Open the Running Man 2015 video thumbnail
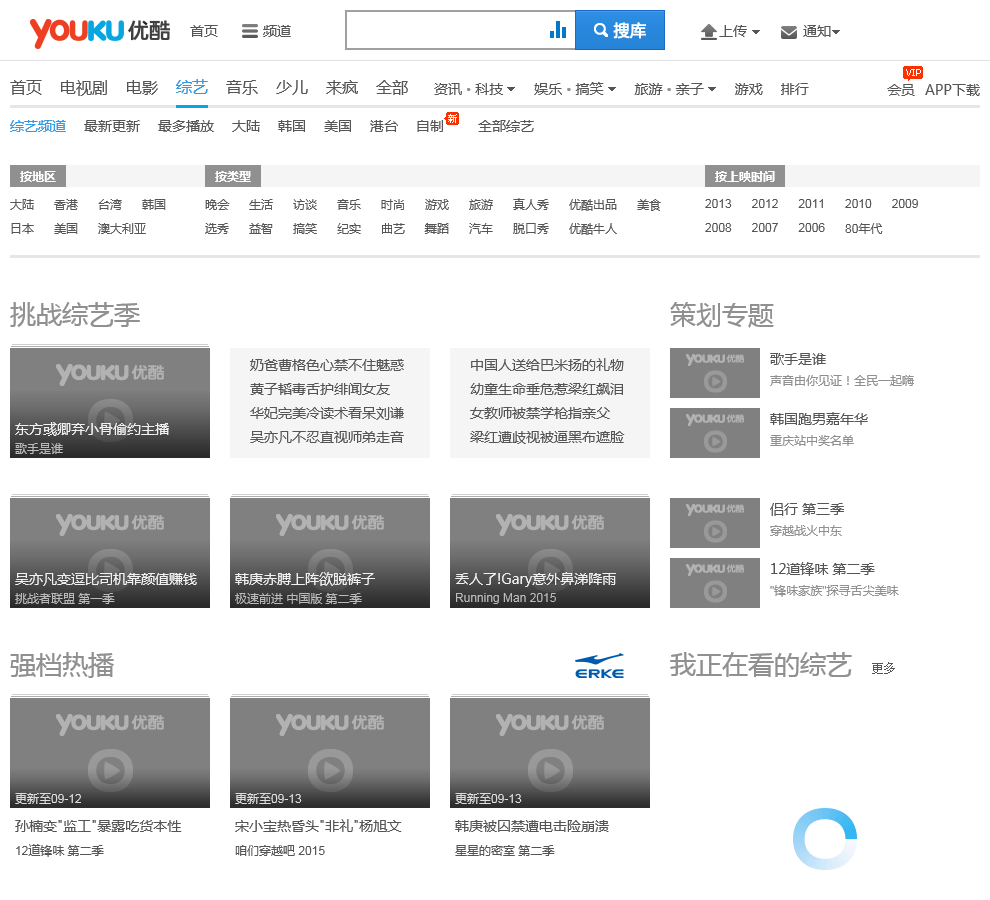990x900 pixels. point(550,553)
